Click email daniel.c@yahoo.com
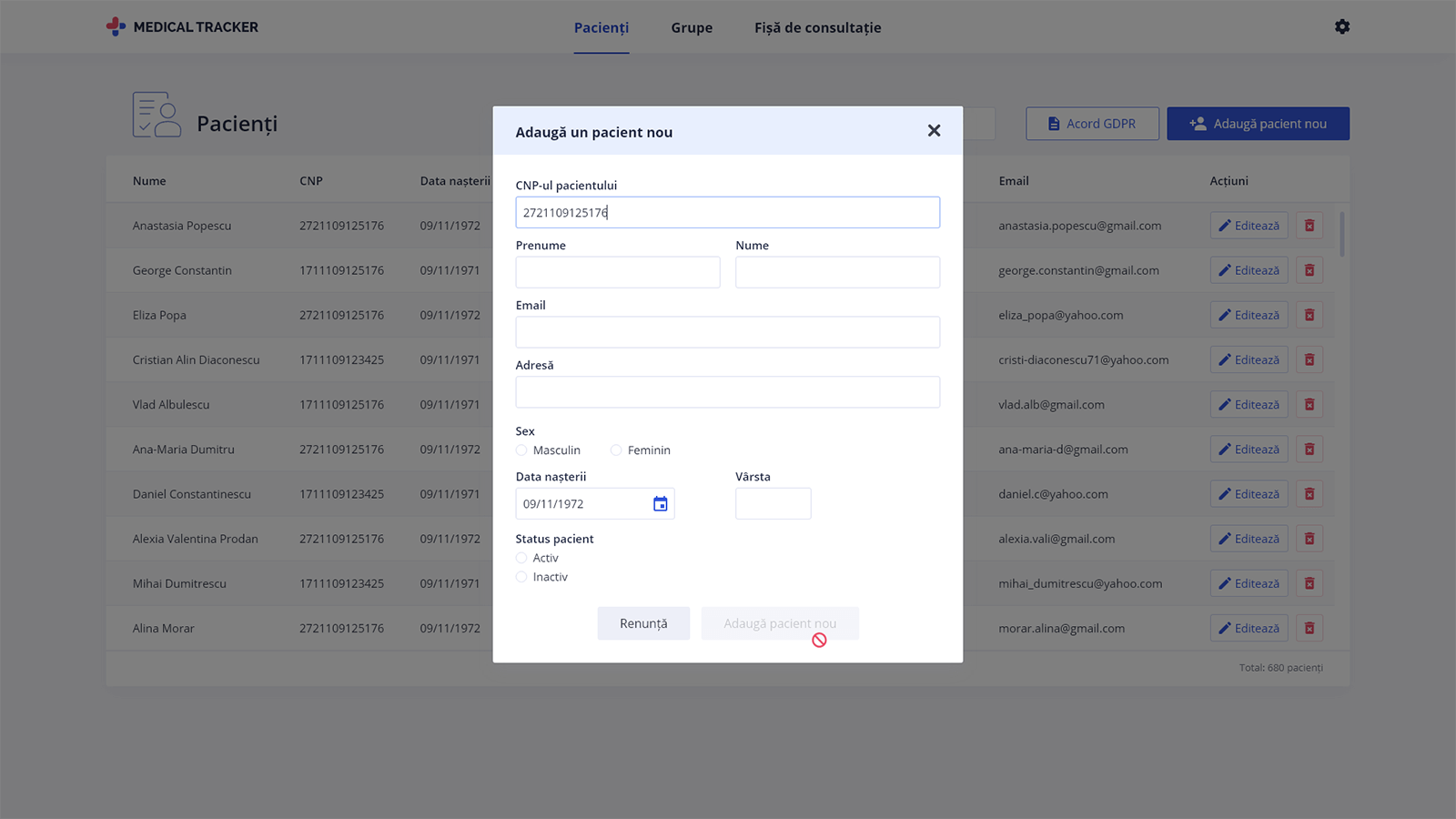The width and height of the screenshot is (1456, 819). (1053, 493)
